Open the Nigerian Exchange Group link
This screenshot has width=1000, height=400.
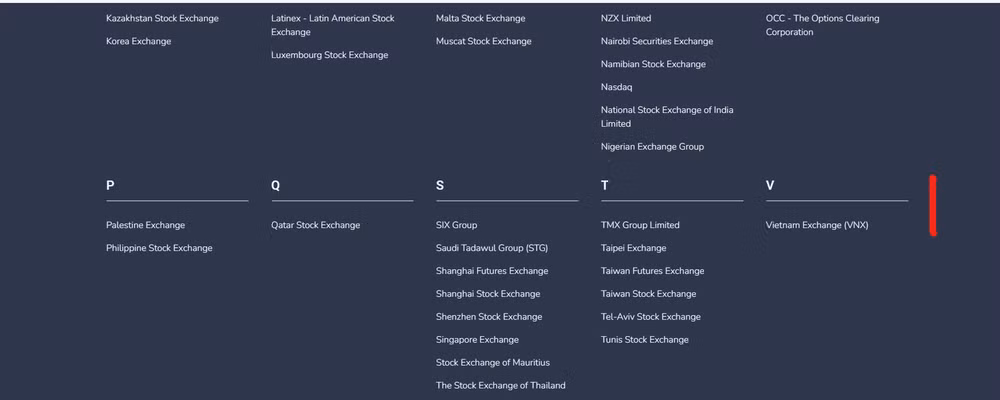(652, 147)
